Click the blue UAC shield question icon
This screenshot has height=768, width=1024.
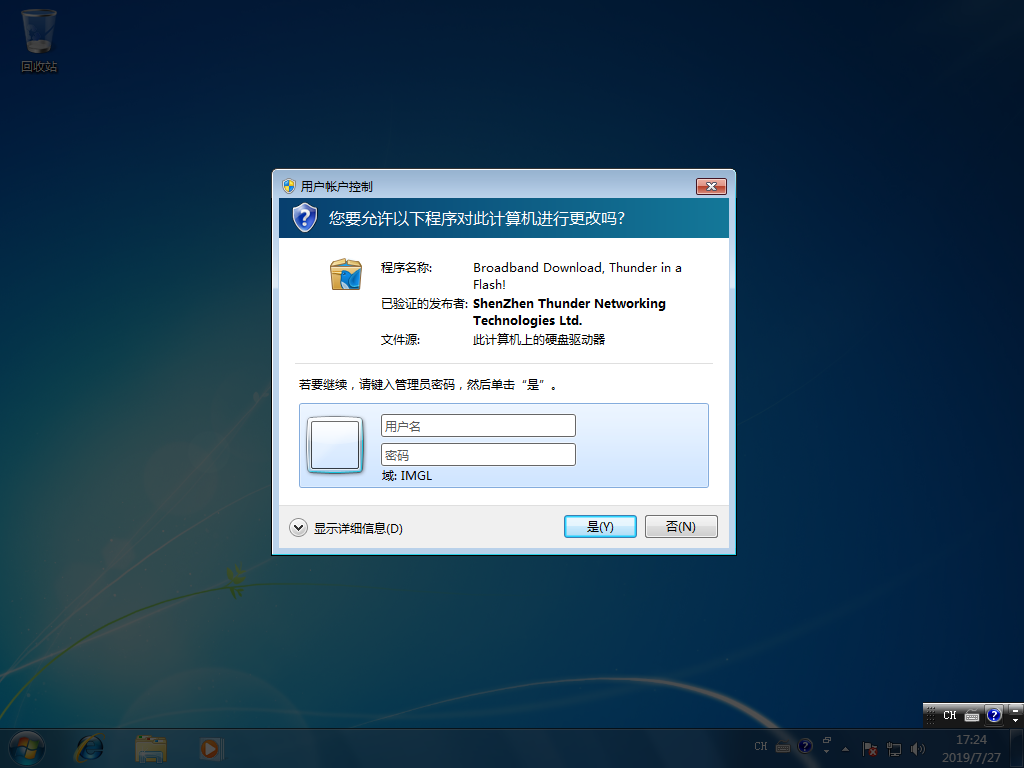304,217
